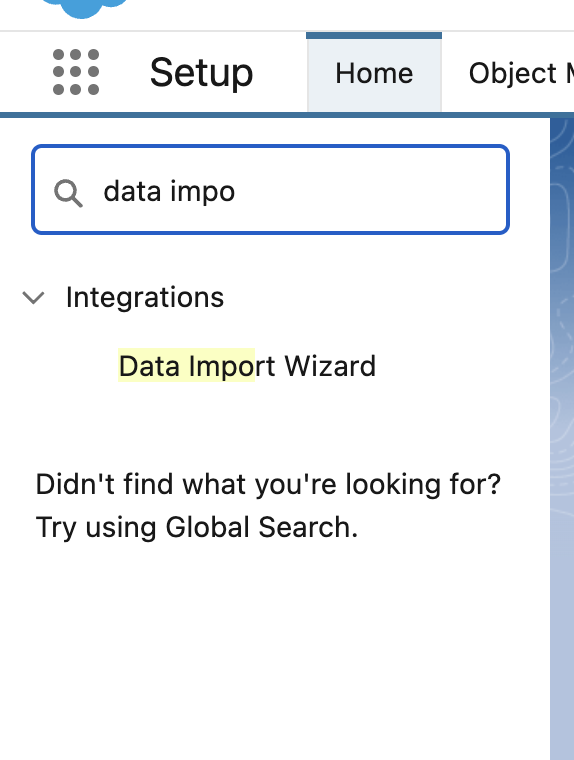Click the Salesforce cloud logo
Image resolution: width=574 pixels, height=760 pixels.
83,8
